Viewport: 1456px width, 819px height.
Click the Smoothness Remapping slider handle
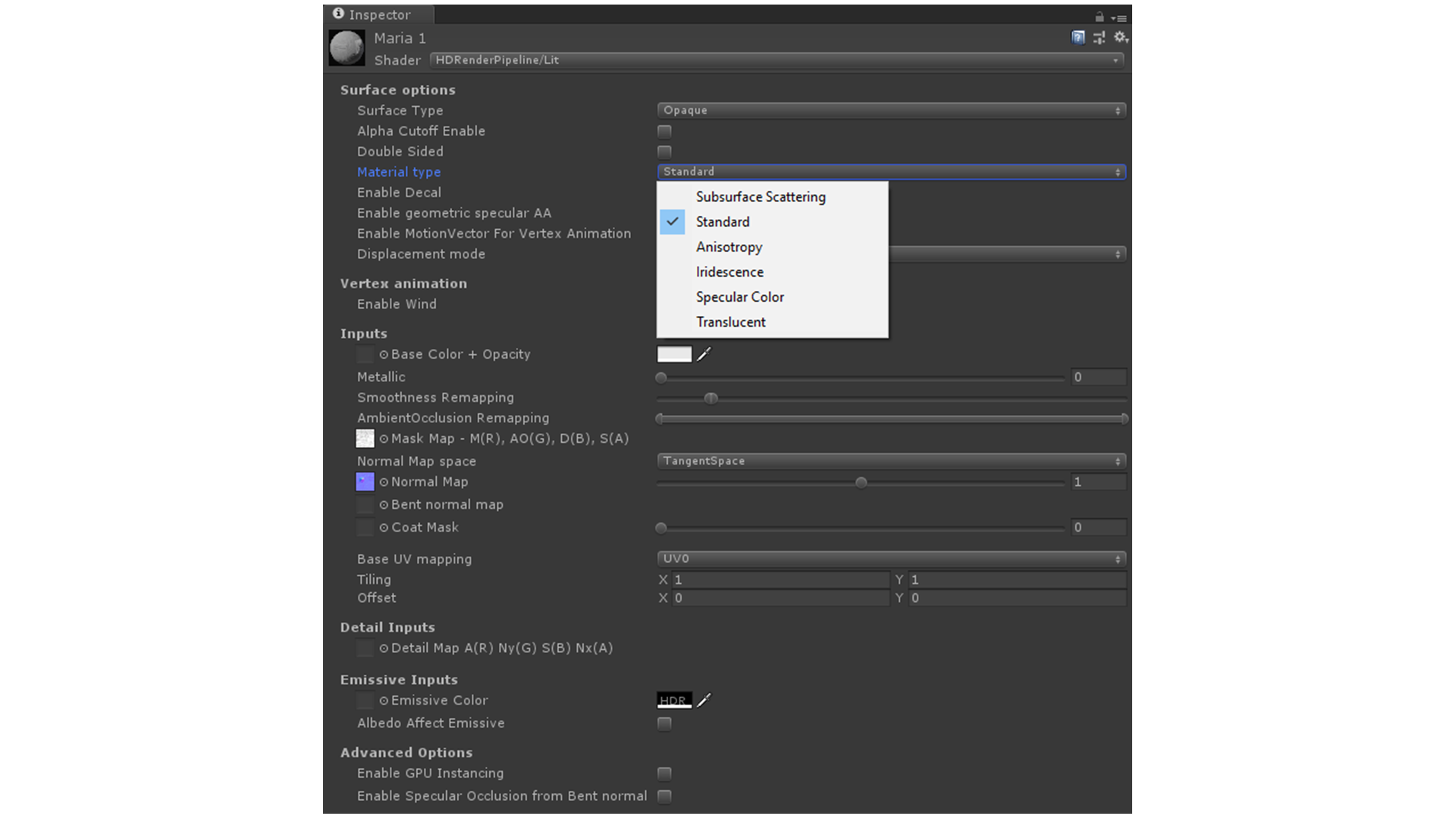point(711,398)
